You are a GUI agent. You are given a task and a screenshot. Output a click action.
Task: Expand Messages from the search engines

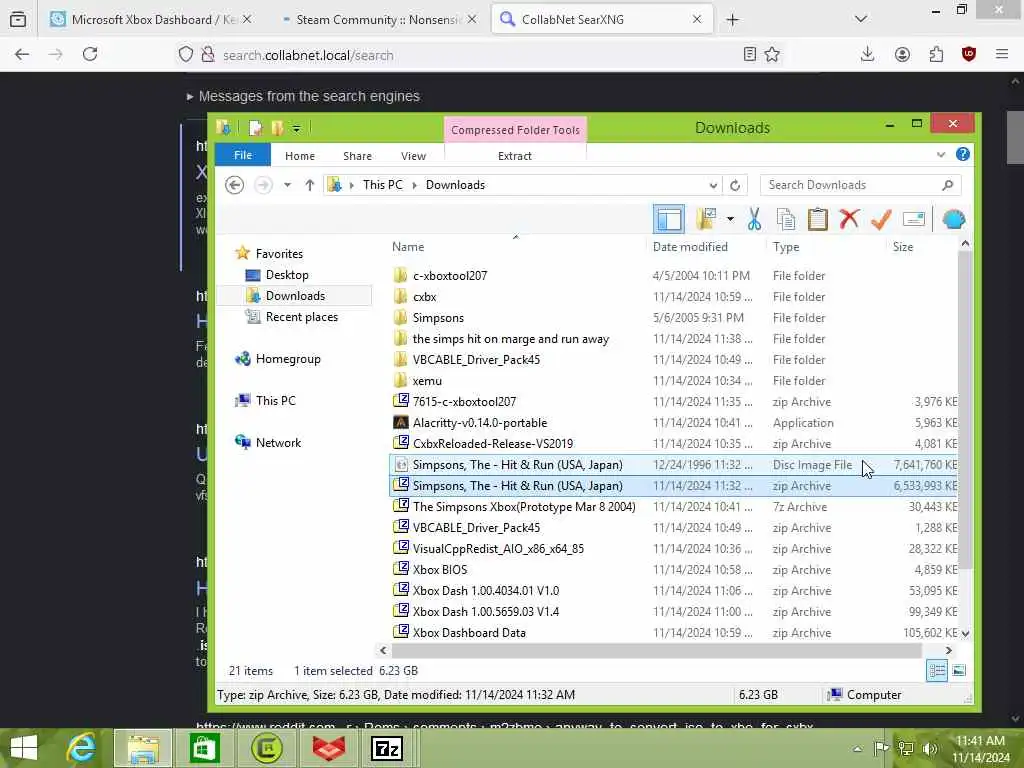(x=303, y=96)
